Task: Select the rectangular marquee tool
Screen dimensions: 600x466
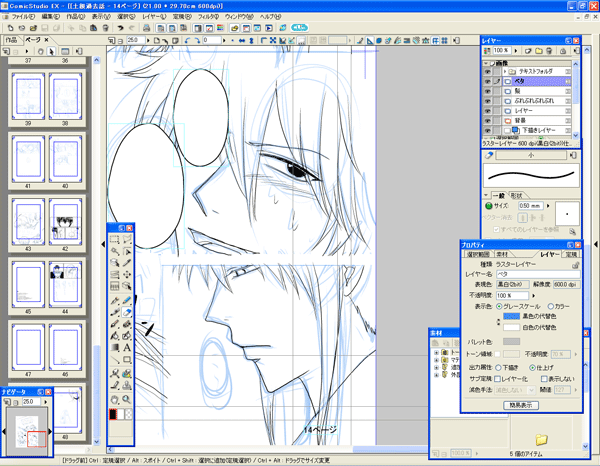Action: tap(115, 240)
